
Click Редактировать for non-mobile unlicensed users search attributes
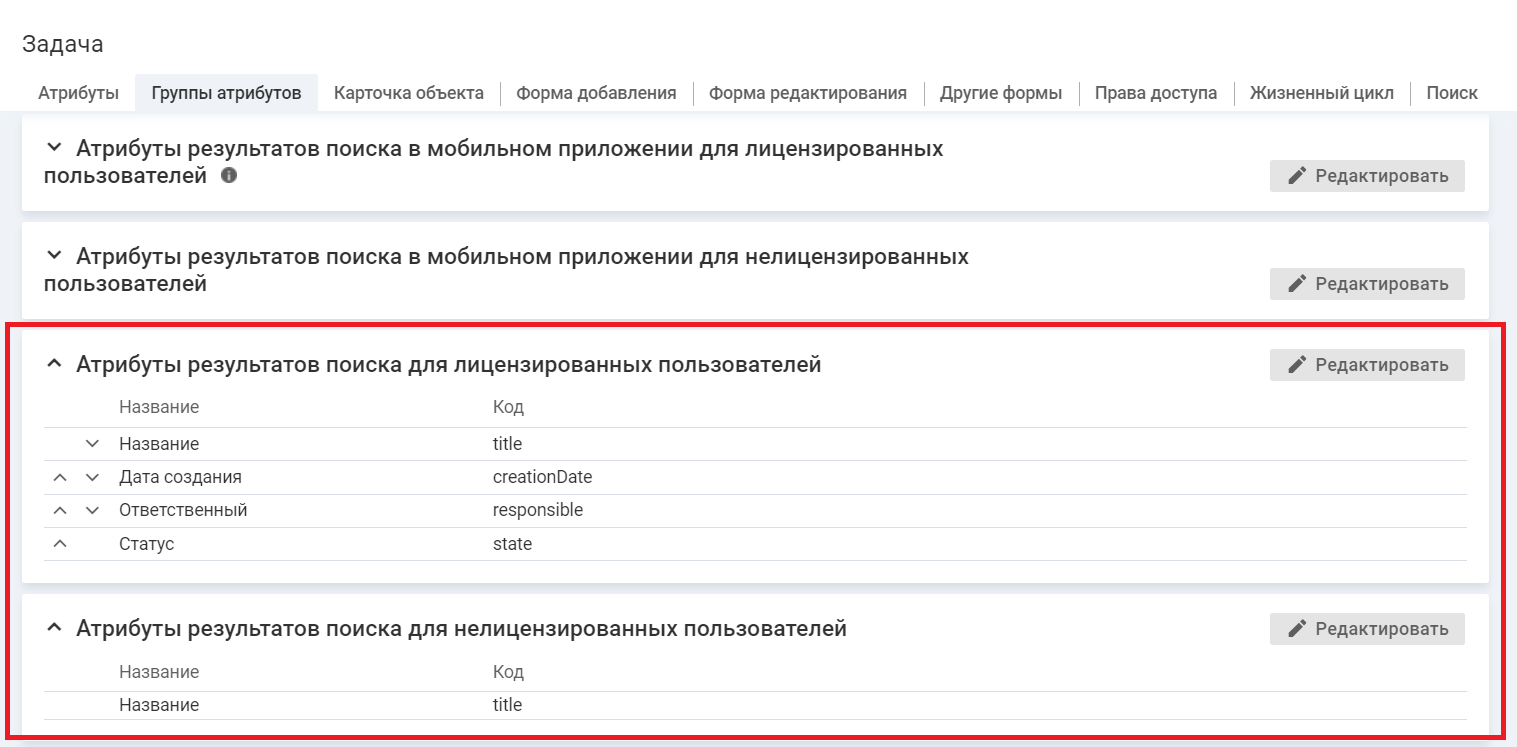point(1366,629)
